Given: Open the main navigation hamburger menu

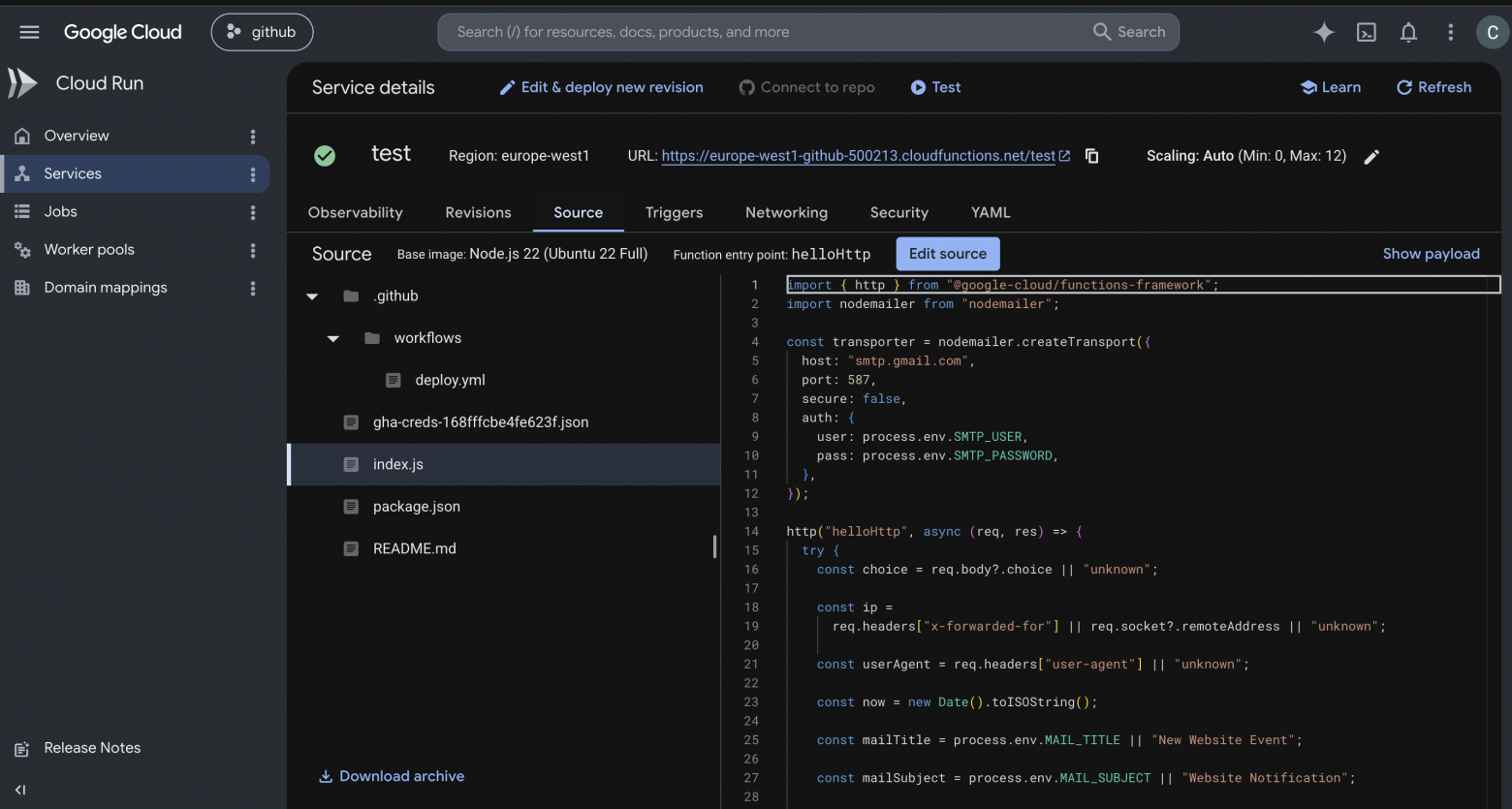Looking at the screenshot, I should (29, 32).
